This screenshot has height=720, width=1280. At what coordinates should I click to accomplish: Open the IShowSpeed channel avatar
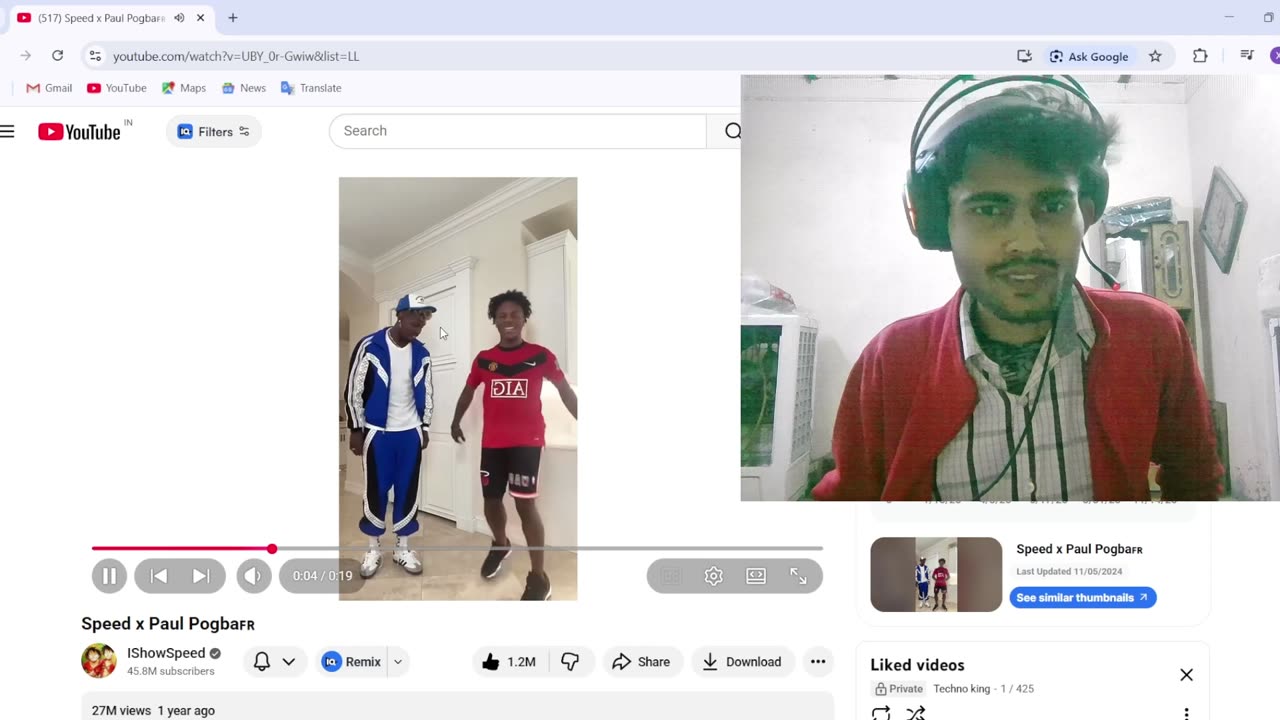(98, 661)
